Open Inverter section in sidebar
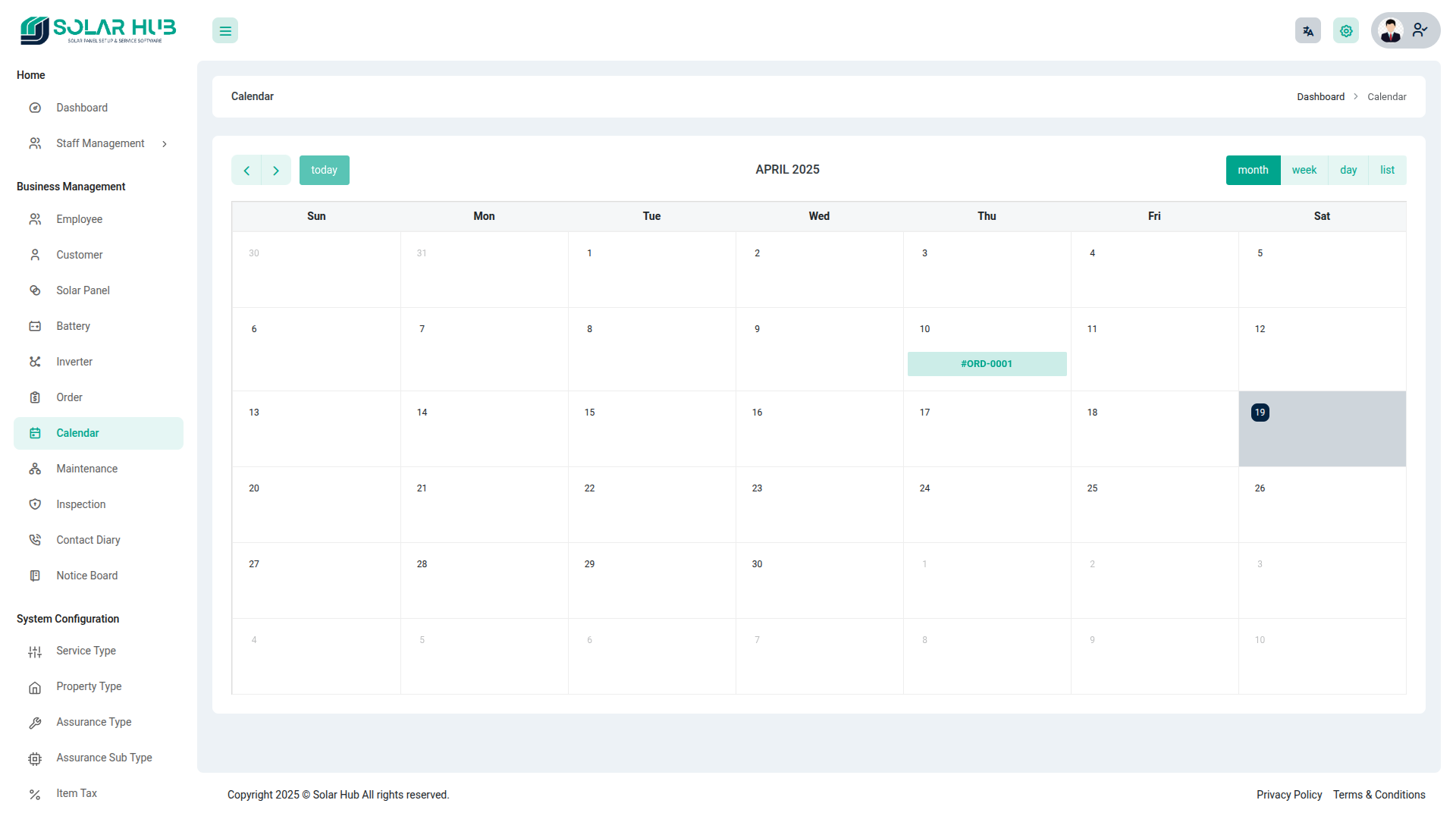 [74, 362]
